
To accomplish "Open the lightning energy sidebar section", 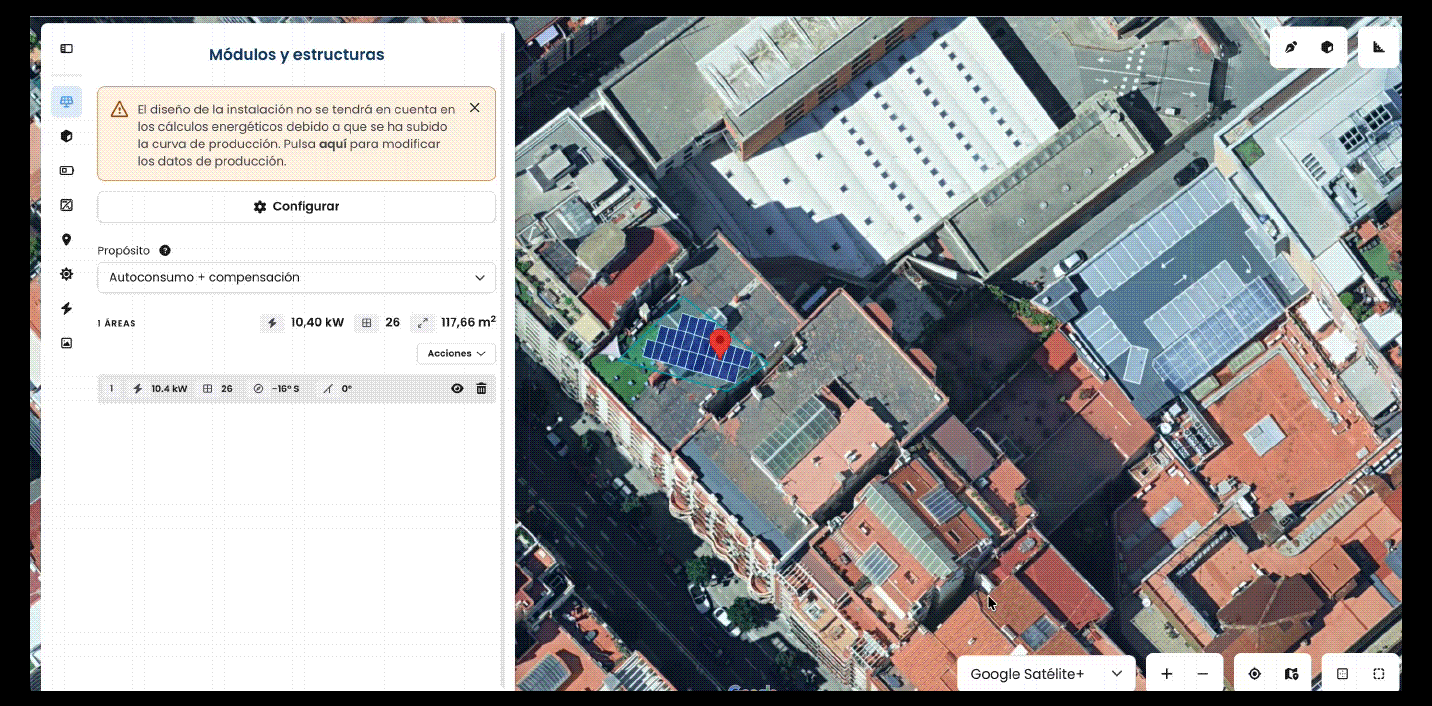I will 66,309.
